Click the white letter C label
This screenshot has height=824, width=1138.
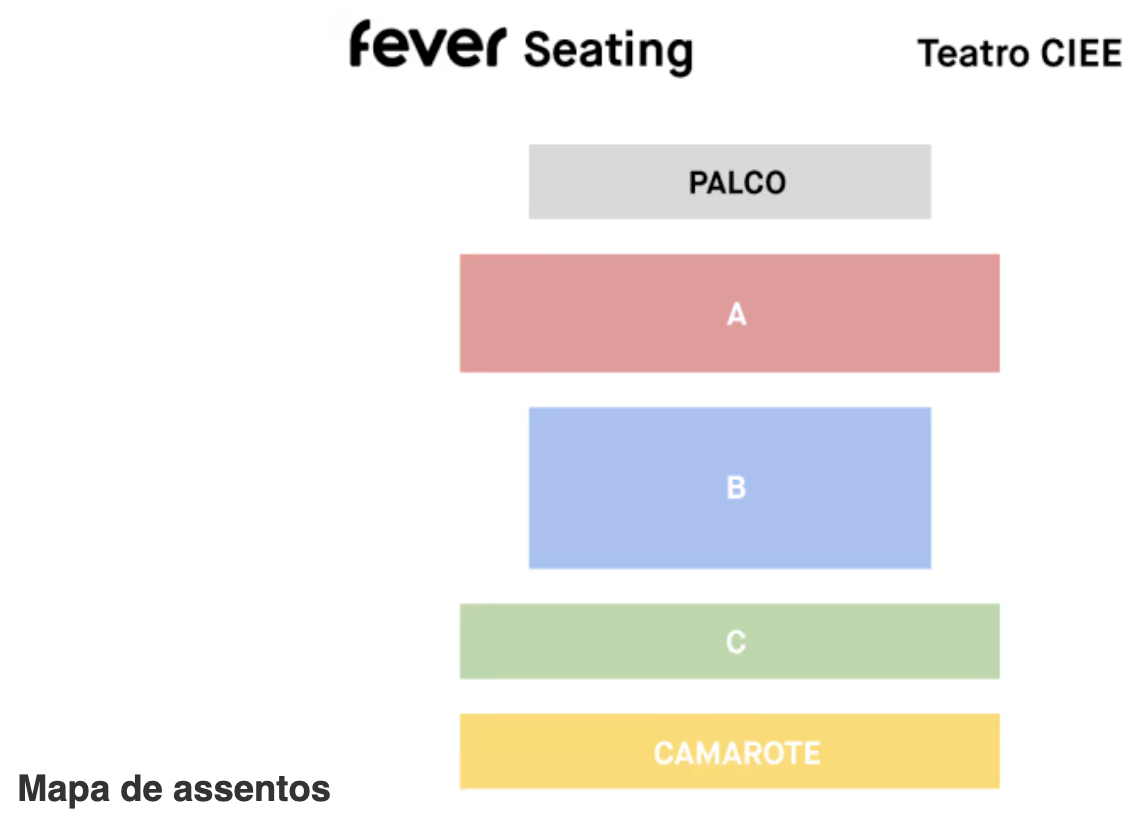(736, 642)
